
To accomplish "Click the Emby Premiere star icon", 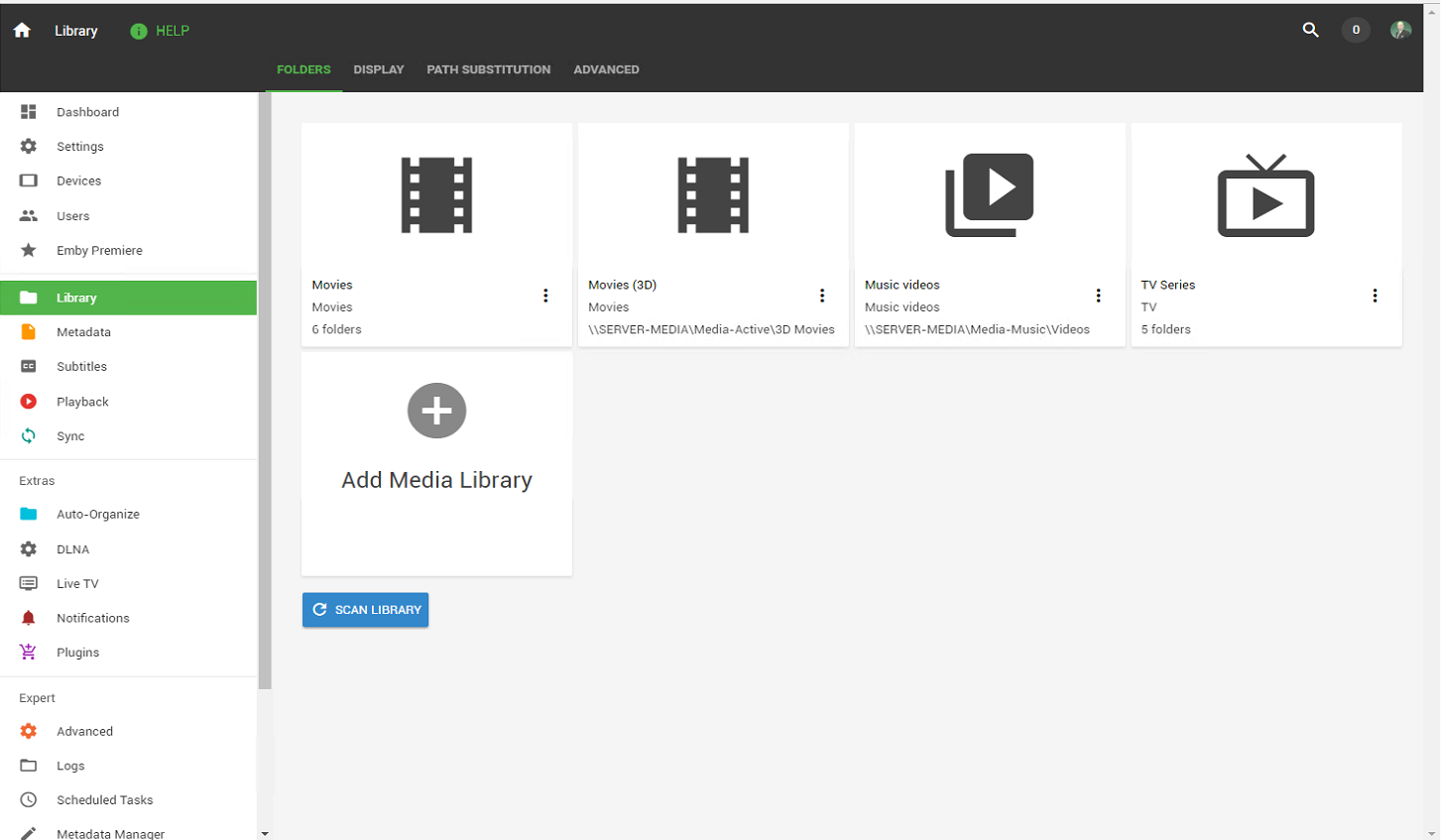I will 29,251.
